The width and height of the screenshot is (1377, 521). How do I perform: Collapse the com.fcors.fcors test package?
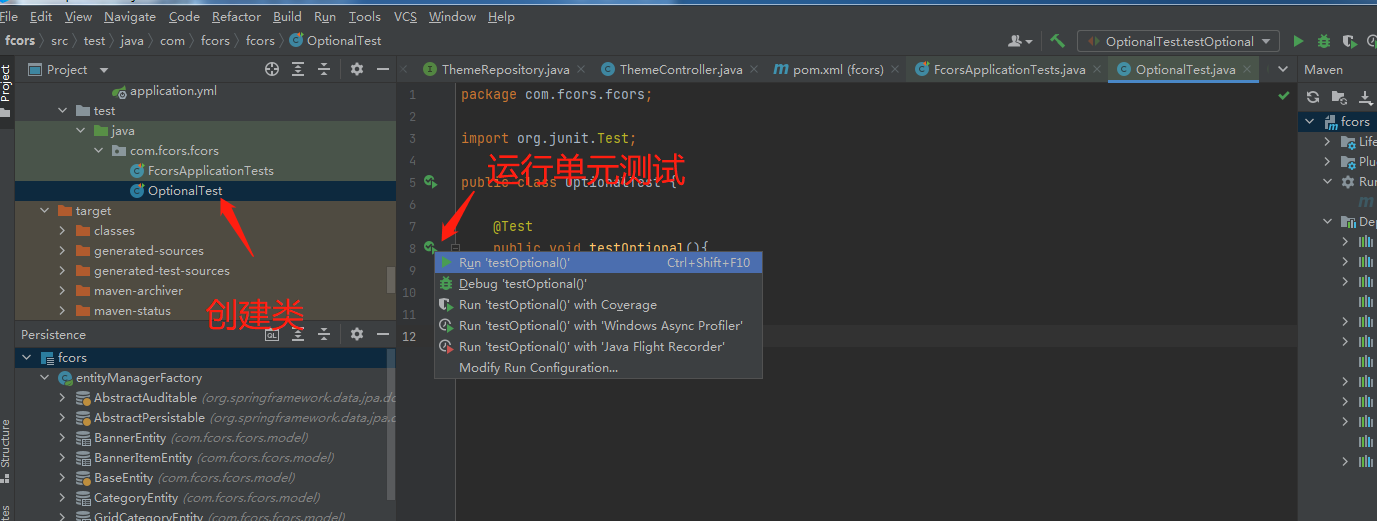[98, 151]
